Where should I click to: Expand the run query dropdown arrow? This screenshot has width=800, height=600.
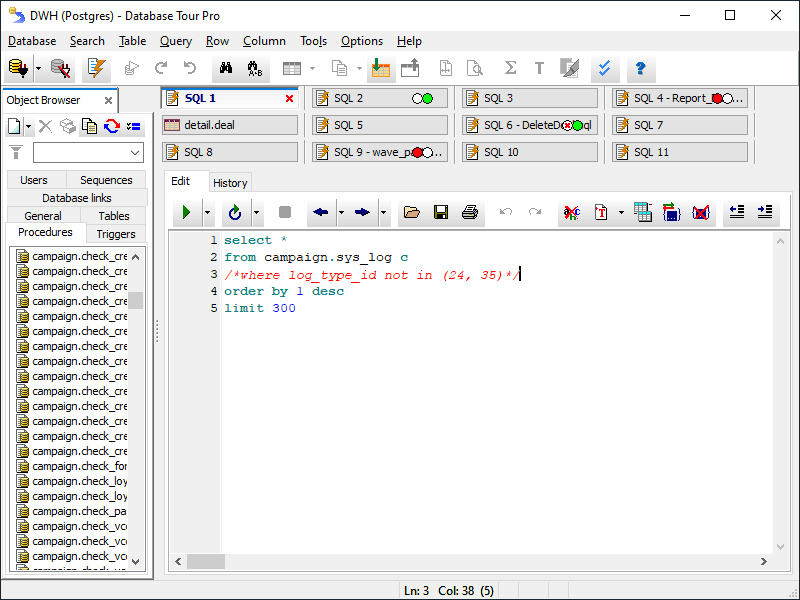[207, 212]
